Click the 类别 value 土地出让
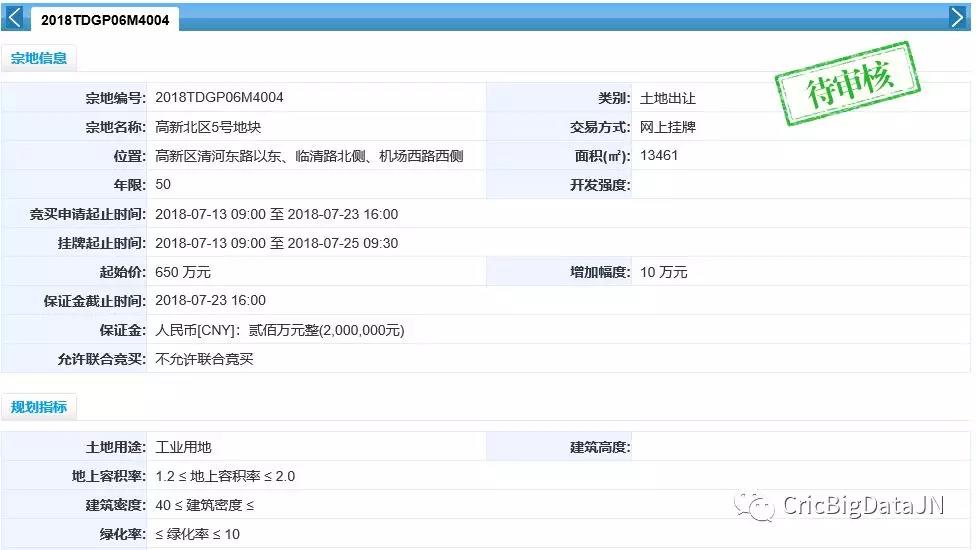The width and height of the screenshot is (976, 550). pyautogui.click(x=667, y=98)
